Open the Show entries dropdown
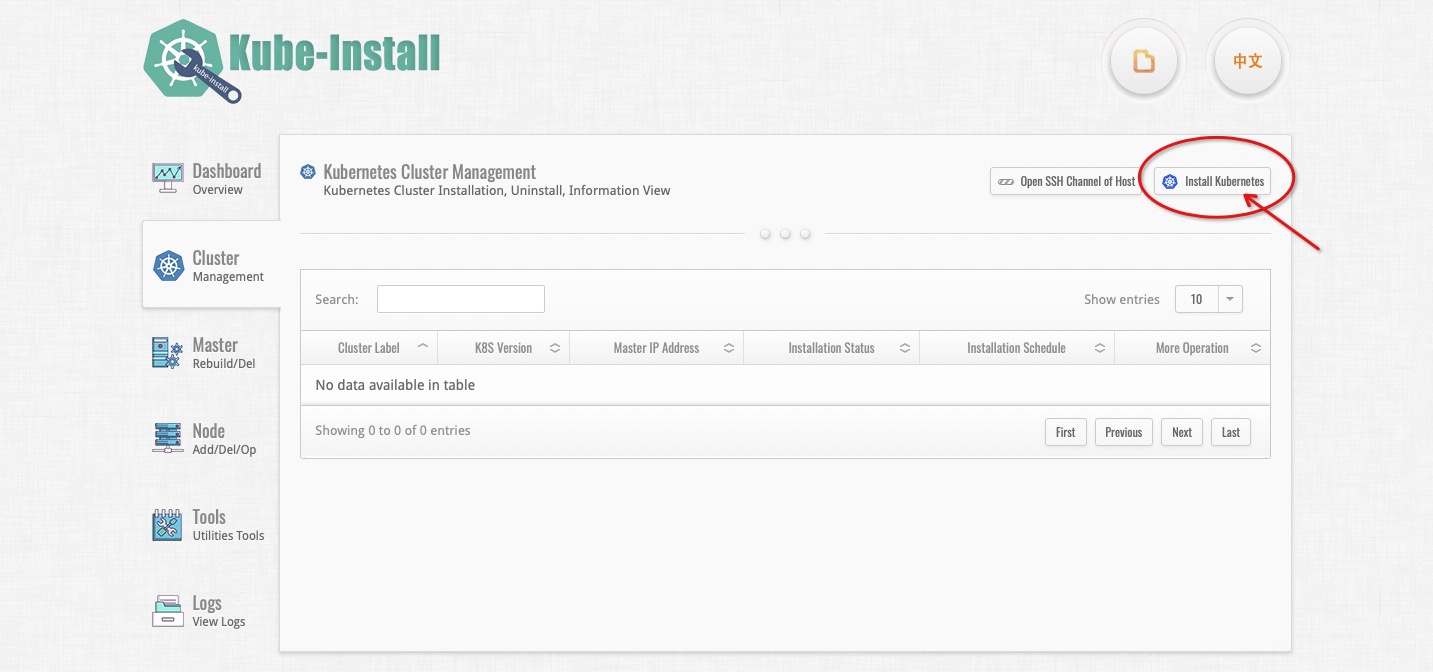This screenshot has height=672, width=1433. click(1209, 299)
